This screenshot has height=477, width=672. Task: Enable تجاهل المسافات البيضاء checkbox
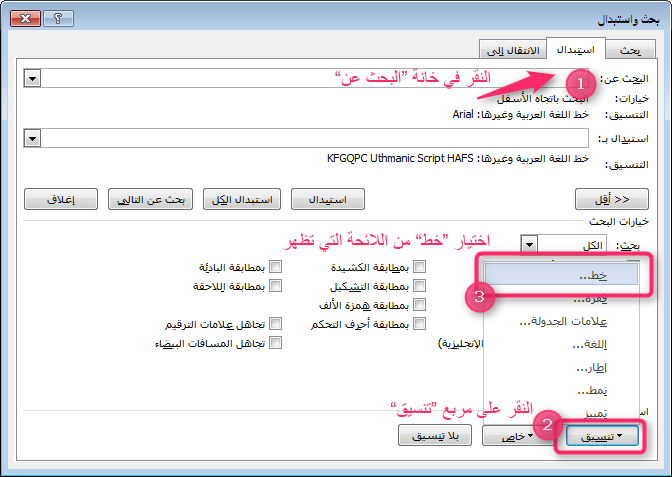(x=276, y=342)
